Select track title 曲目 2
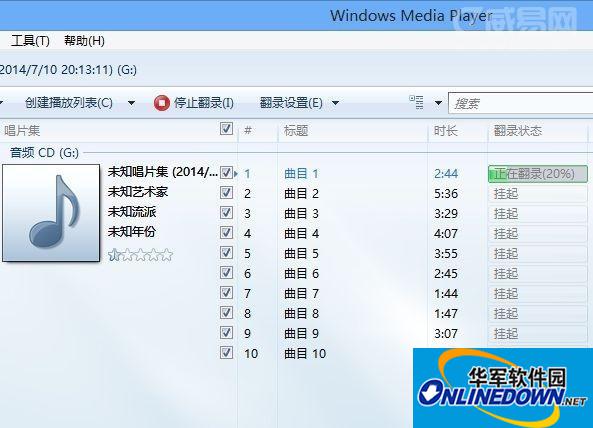Screen dimensions: 593x428 coord(301,194)
